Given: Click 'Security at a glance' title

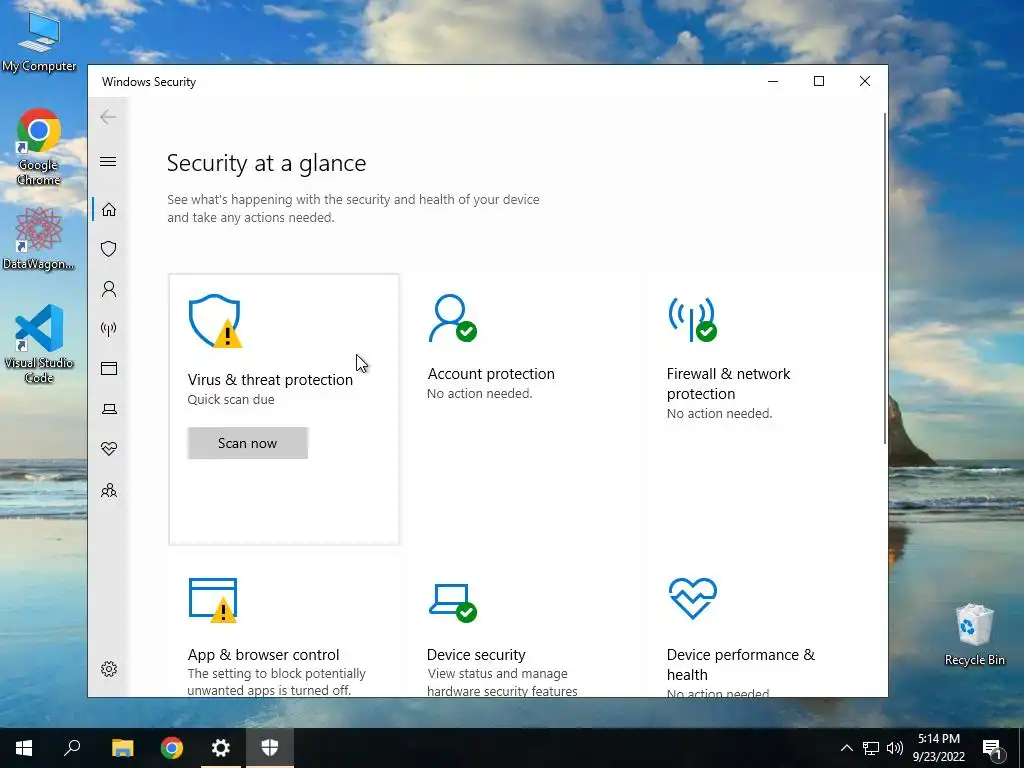Looking at the screenshot, I should click(266, 163).
